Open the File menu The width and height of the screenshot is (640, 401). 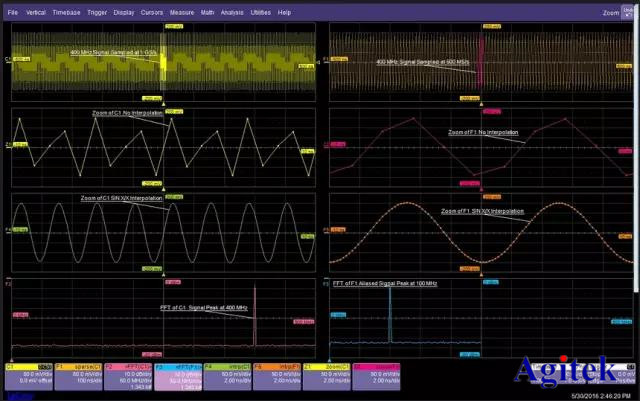coord(12,12)
